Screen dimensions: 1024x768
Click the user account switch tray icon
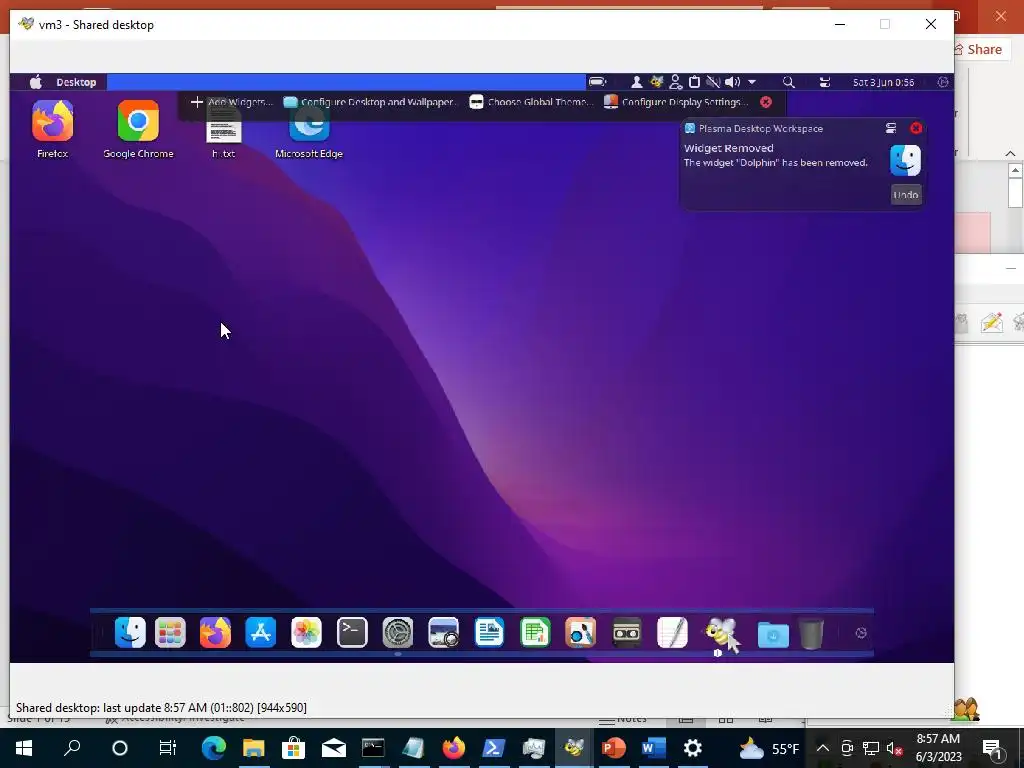675,82
